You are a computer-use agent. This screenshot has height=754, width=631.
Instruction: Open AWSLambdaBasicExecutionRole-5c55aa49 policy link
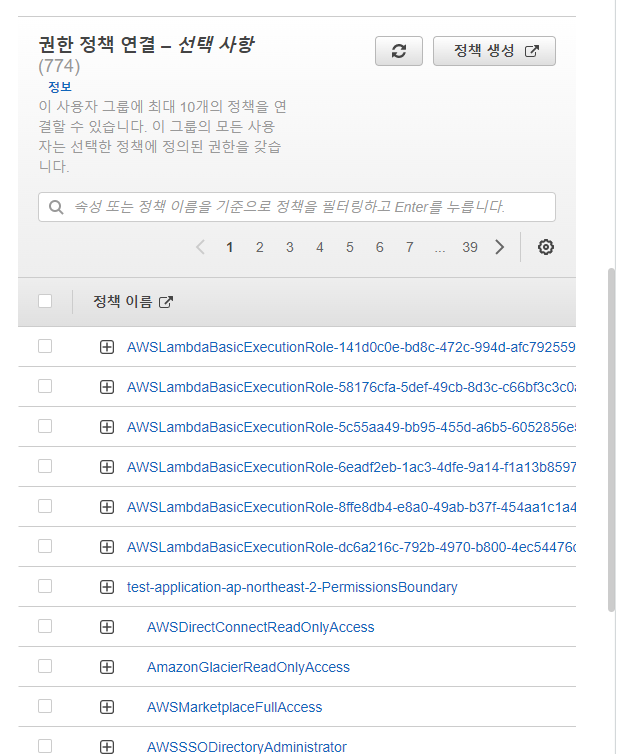click(x=351, y=427)
